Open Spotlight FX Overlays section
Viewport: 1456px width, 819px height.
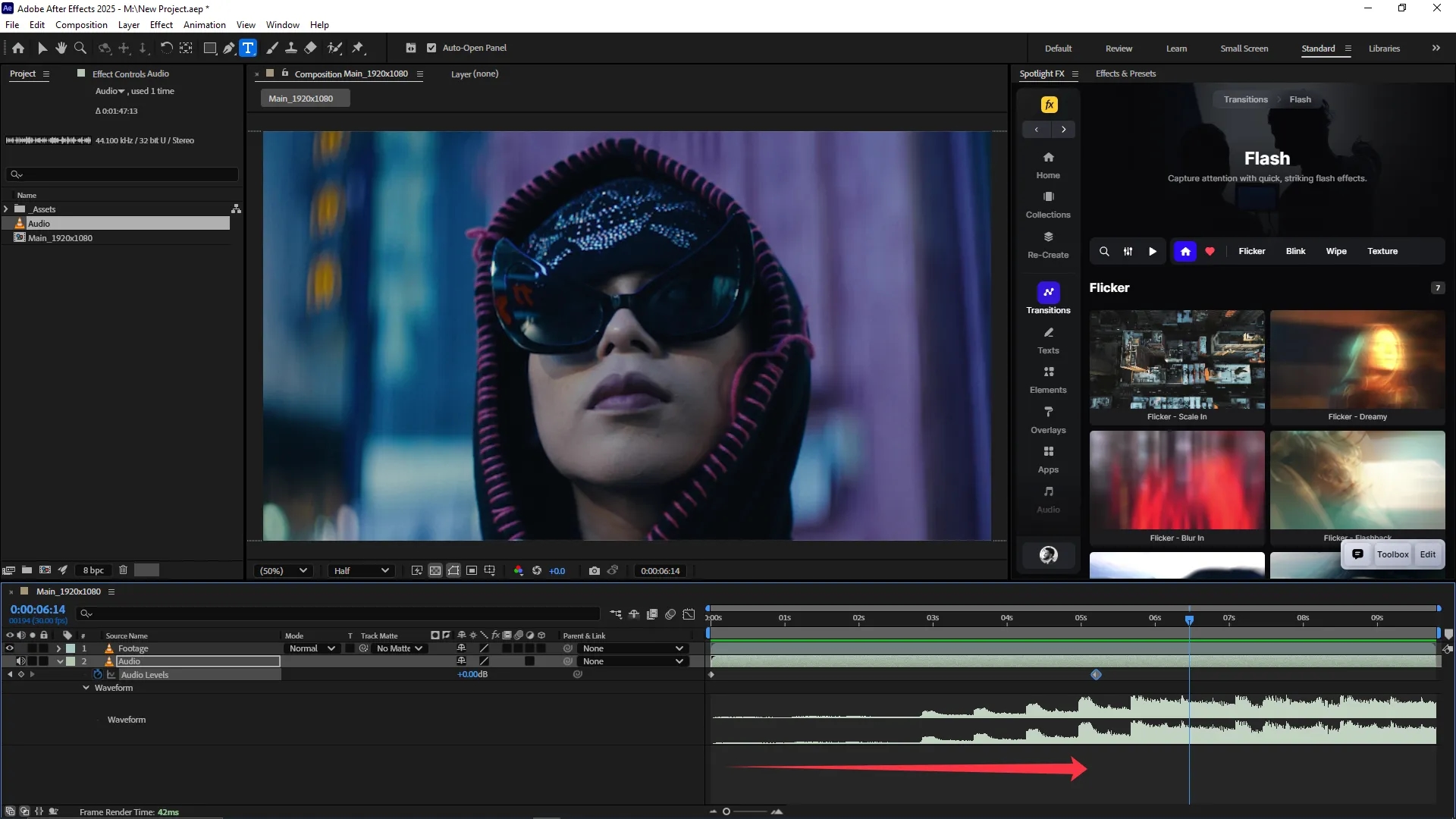tap(1048, 420)
